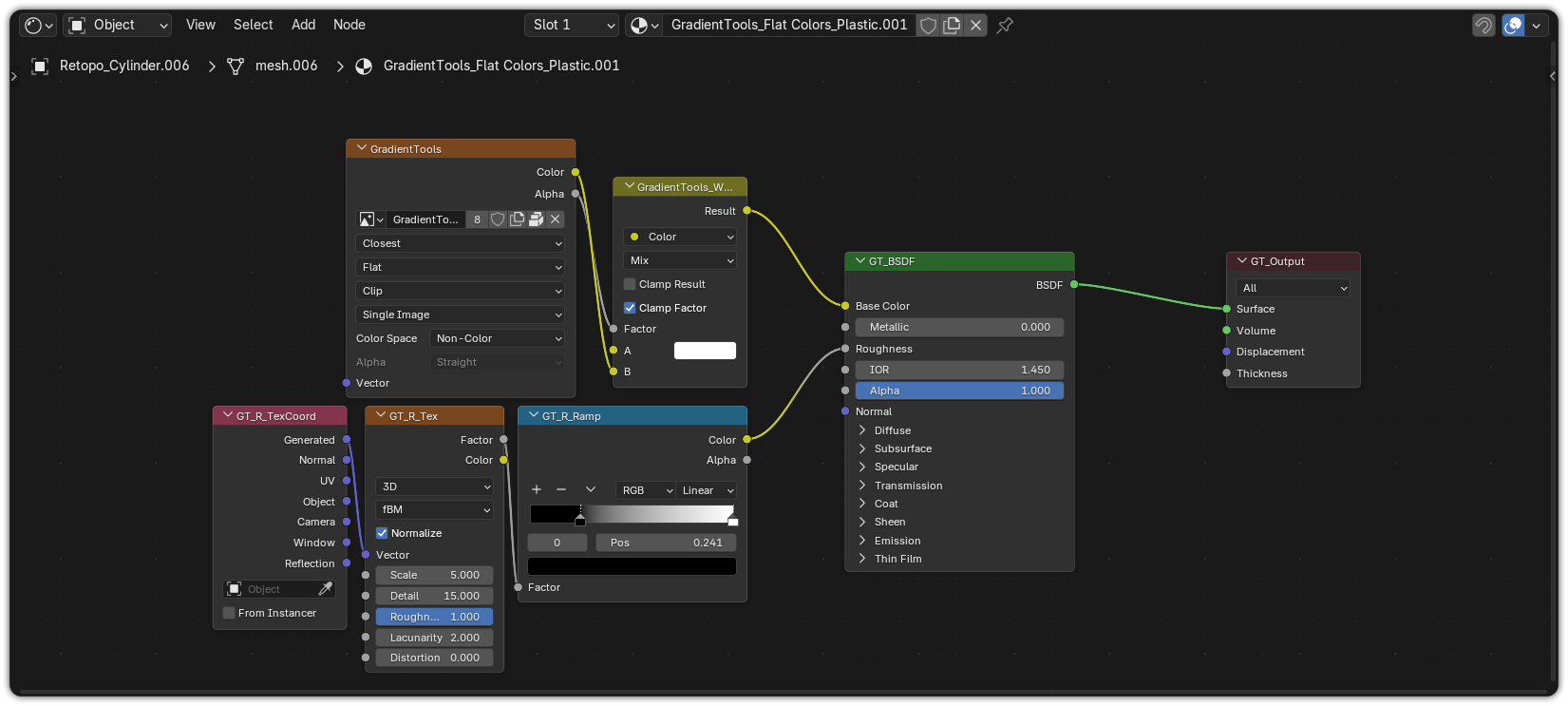Open the Select menu
This screenshot has height=706, width=1568.
coord(254,25)
